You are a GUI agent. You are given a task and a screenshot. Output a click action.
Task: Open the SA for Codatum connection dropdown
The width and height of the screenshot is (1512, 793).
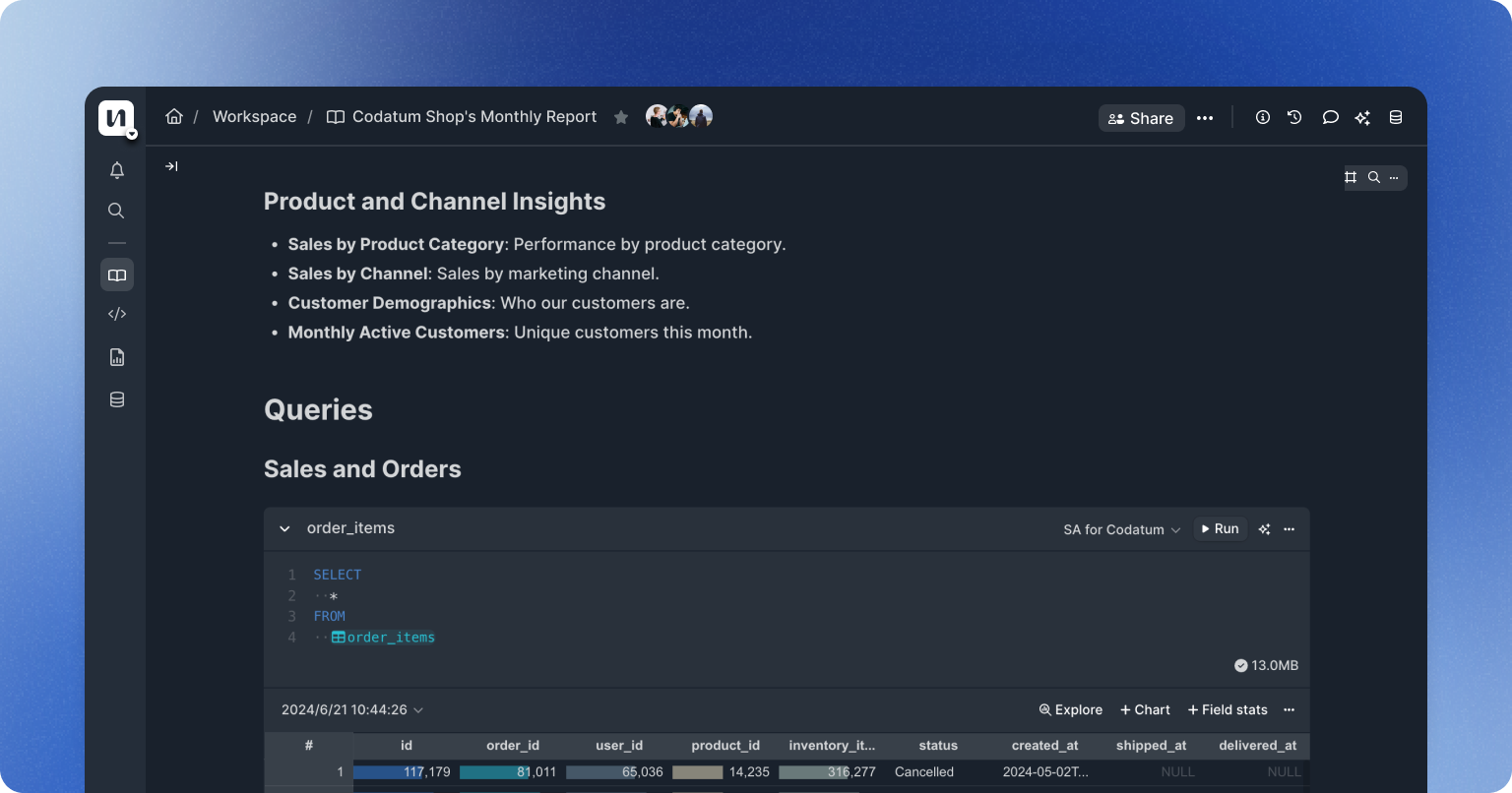point(1121,529)
